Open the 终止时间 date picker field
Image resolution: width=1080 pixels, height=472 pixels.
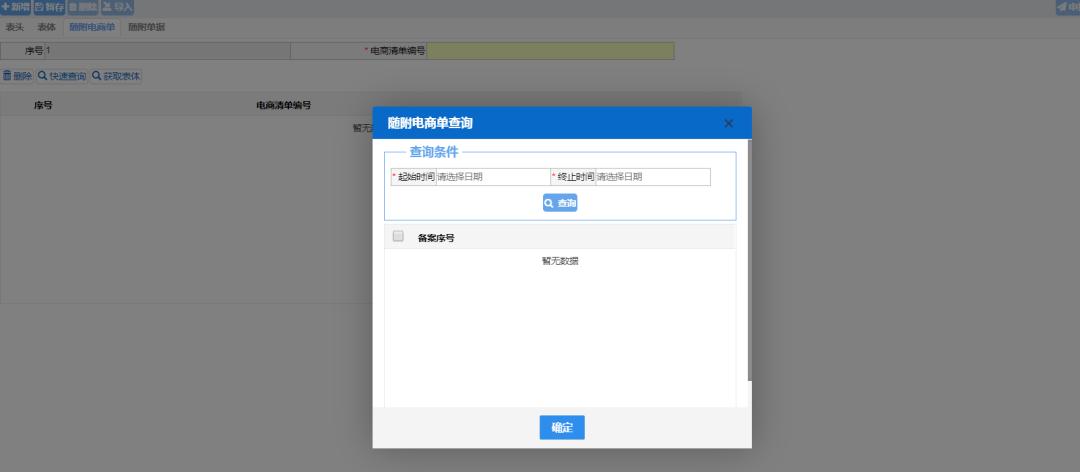[x=652, y=177]
